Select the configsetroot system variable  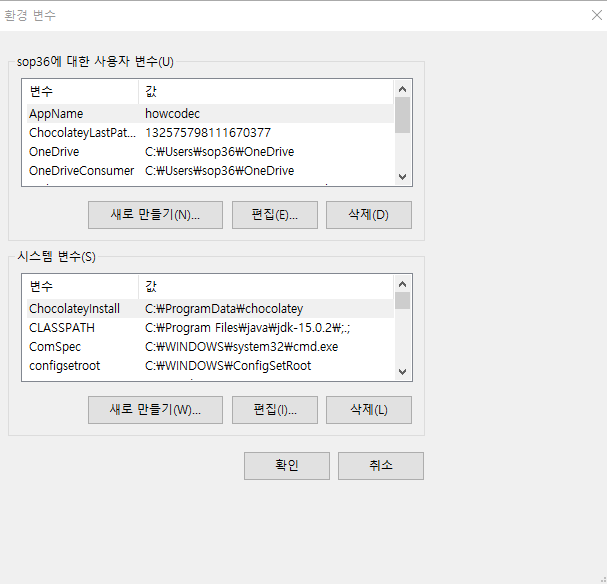[210, 366]
